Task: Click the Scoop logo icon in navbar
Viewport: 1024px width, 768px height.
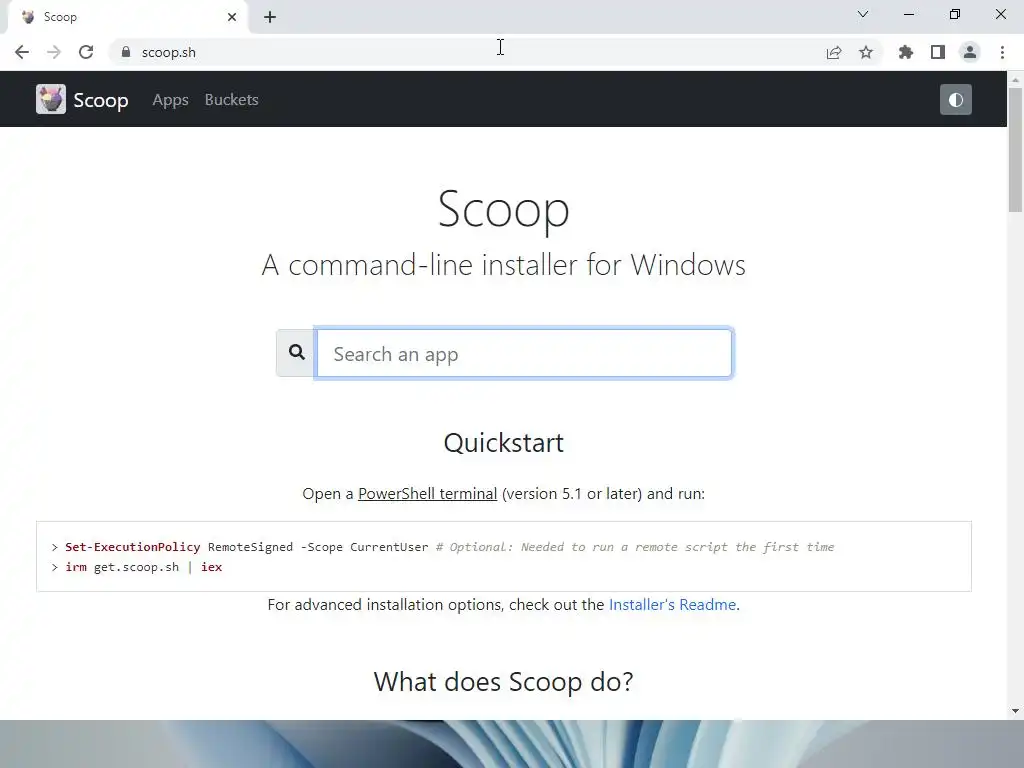Action: [51, 99]
